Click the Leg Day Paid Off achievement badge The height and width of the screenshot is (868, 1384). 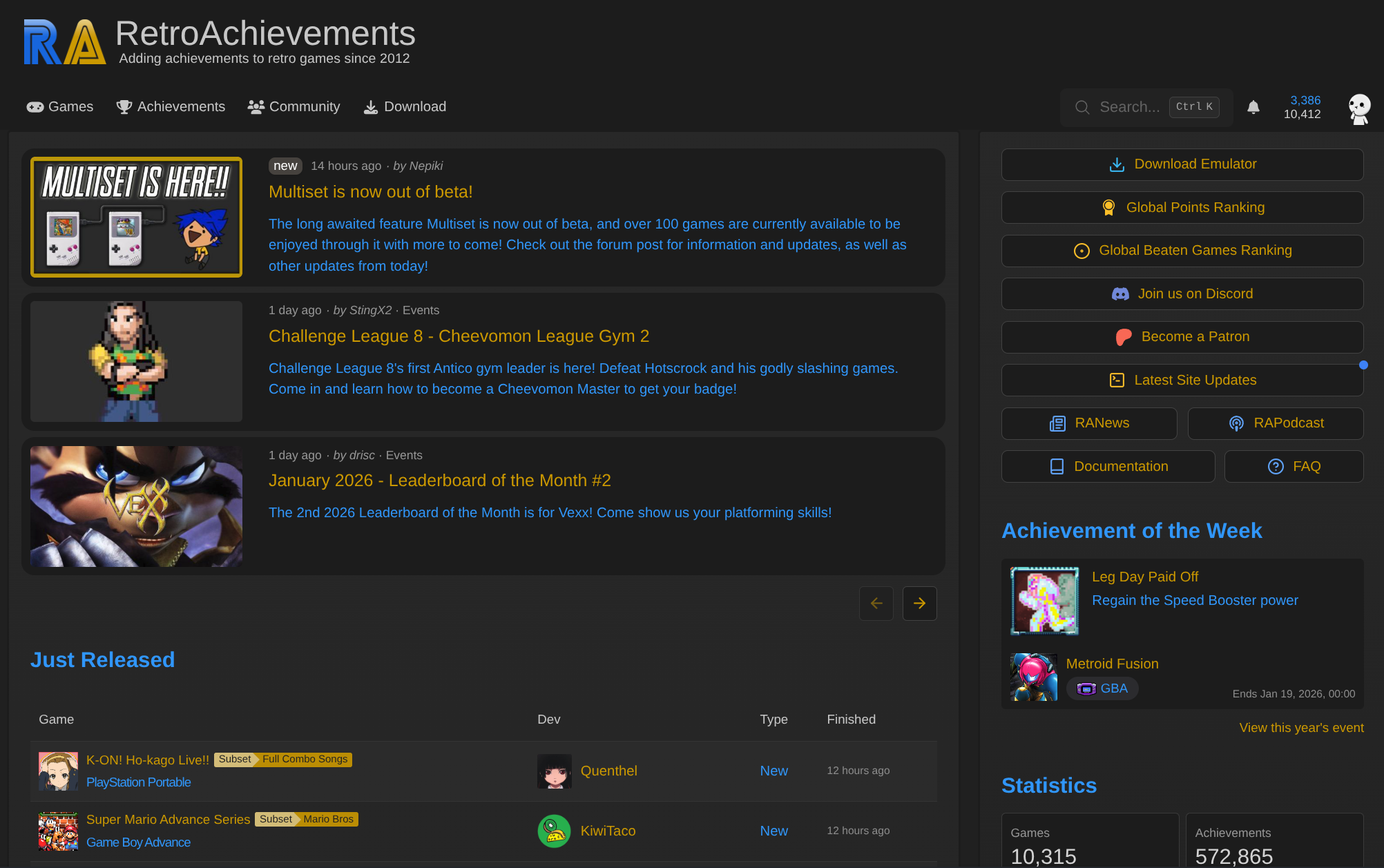tap(1044, 601)
